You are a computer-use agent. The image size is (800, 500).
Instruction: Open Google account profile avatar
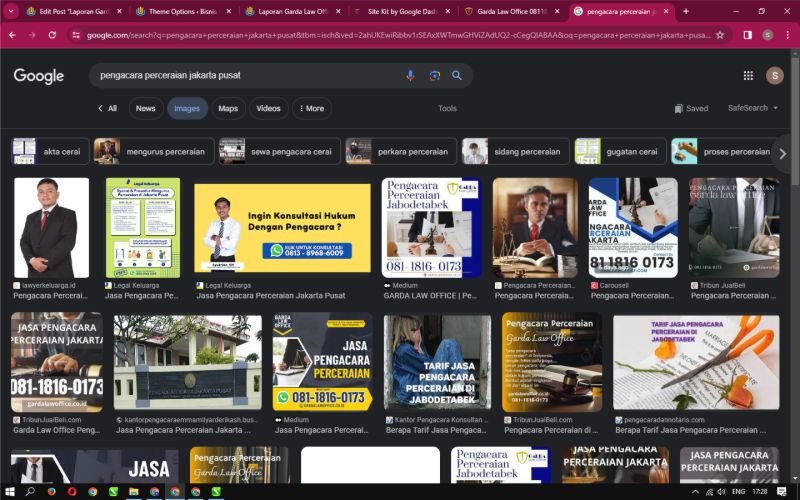tap(774, 76)
